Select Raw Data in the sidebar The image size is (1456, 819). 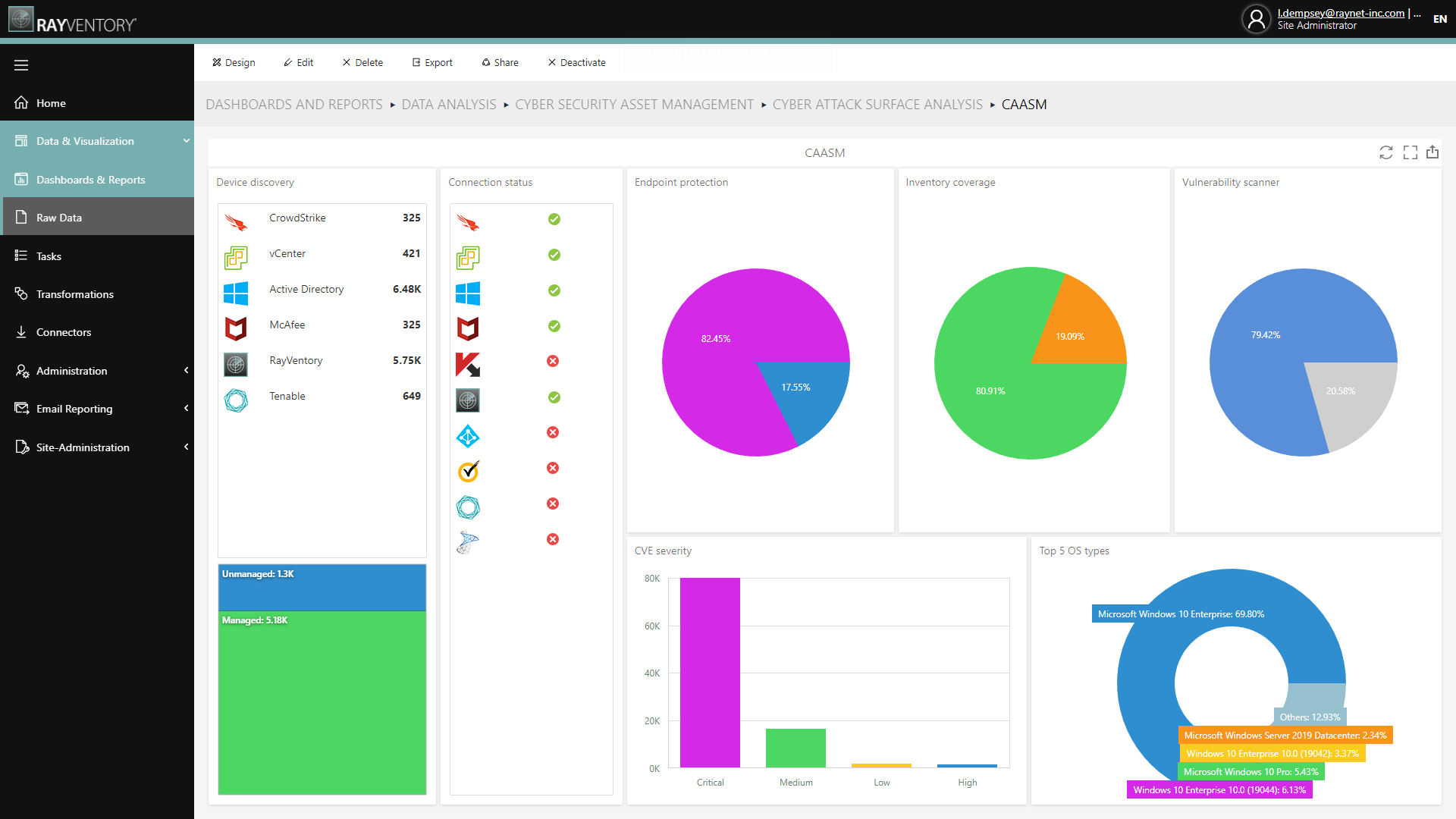tap(58, 218)
